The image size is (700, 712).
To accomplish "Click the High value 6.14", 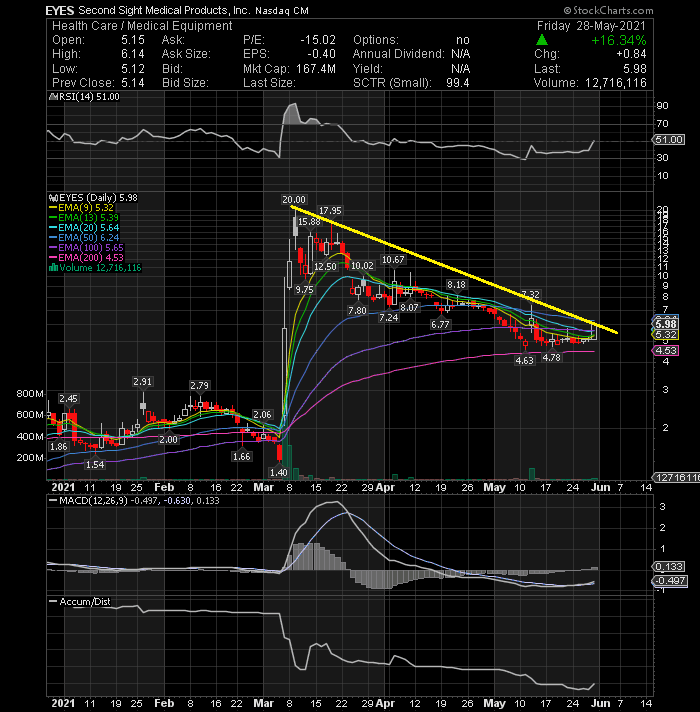I will click(x=133, y=54).
